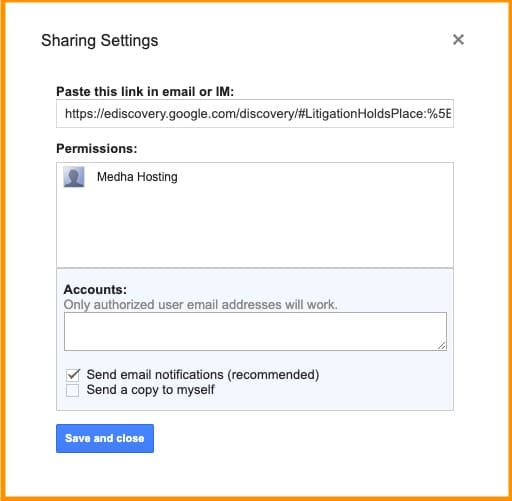This screenshot has width=512, height=501.
Task: Select Medha Hosting name in Permissions list
Action: (x=137, y=177)
